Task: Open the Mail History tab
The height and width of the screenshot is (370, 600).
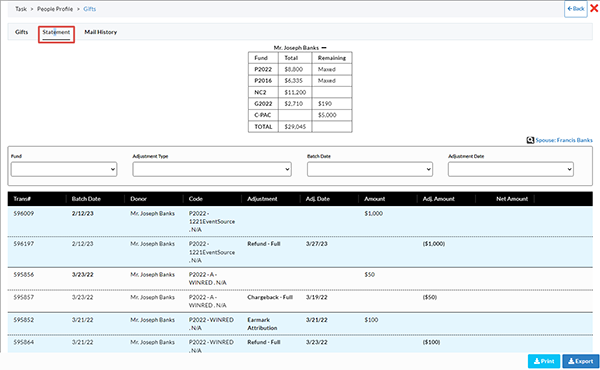Action: point(101,32)
